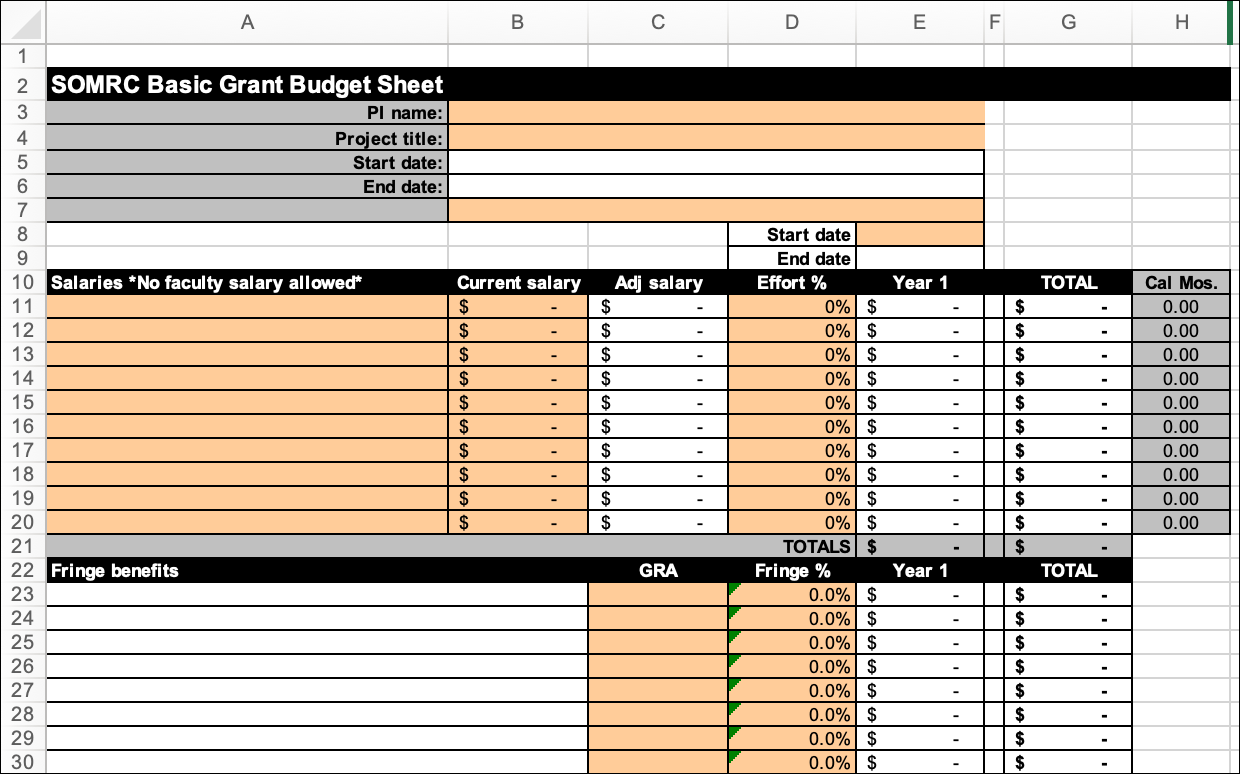Click the white input cell beside Start date: in row 5
Viewport: 1240px width, 774px height.
point(716,162)
